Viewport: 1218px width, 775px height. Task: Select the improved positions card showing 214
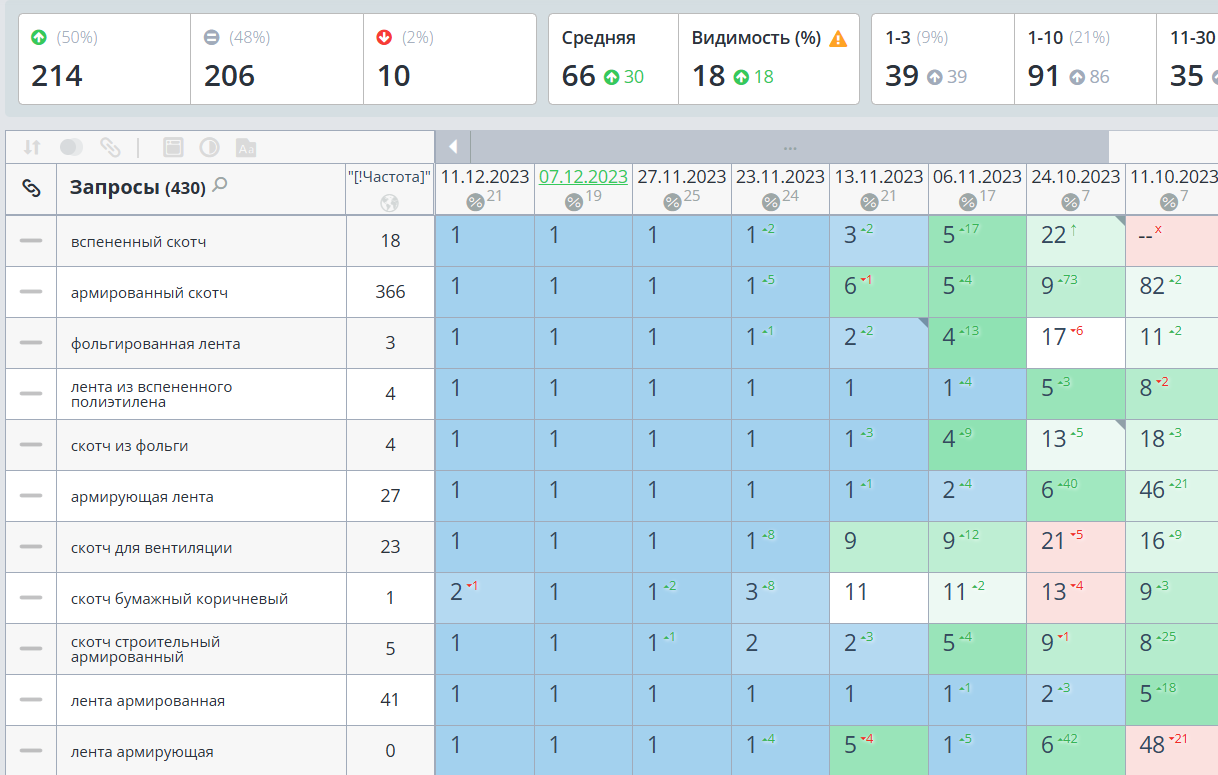point(104,60)
